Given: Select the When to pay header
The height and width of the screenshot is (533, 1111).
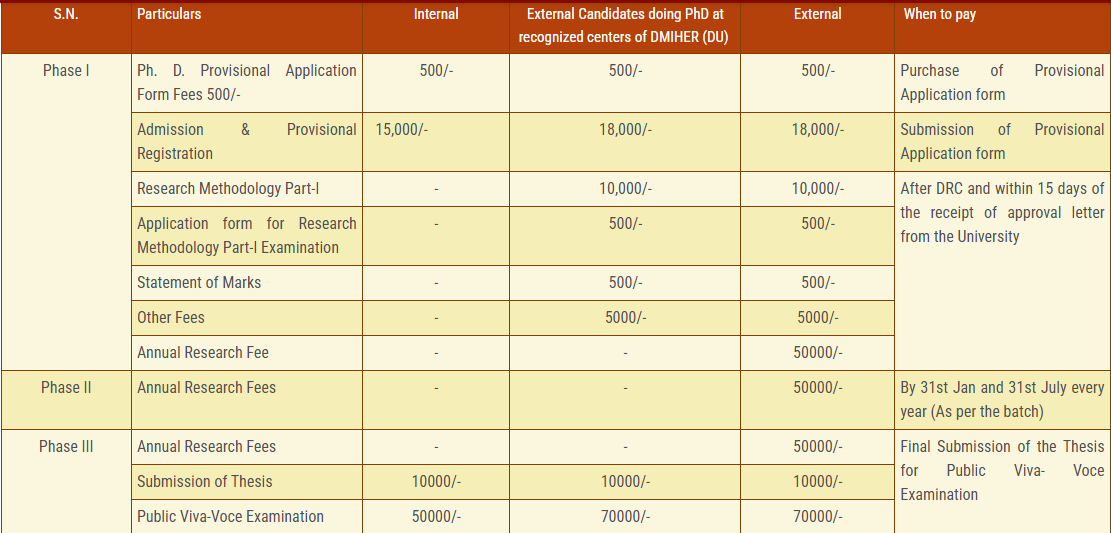Looking at the screenshot, I should (939, 14).
